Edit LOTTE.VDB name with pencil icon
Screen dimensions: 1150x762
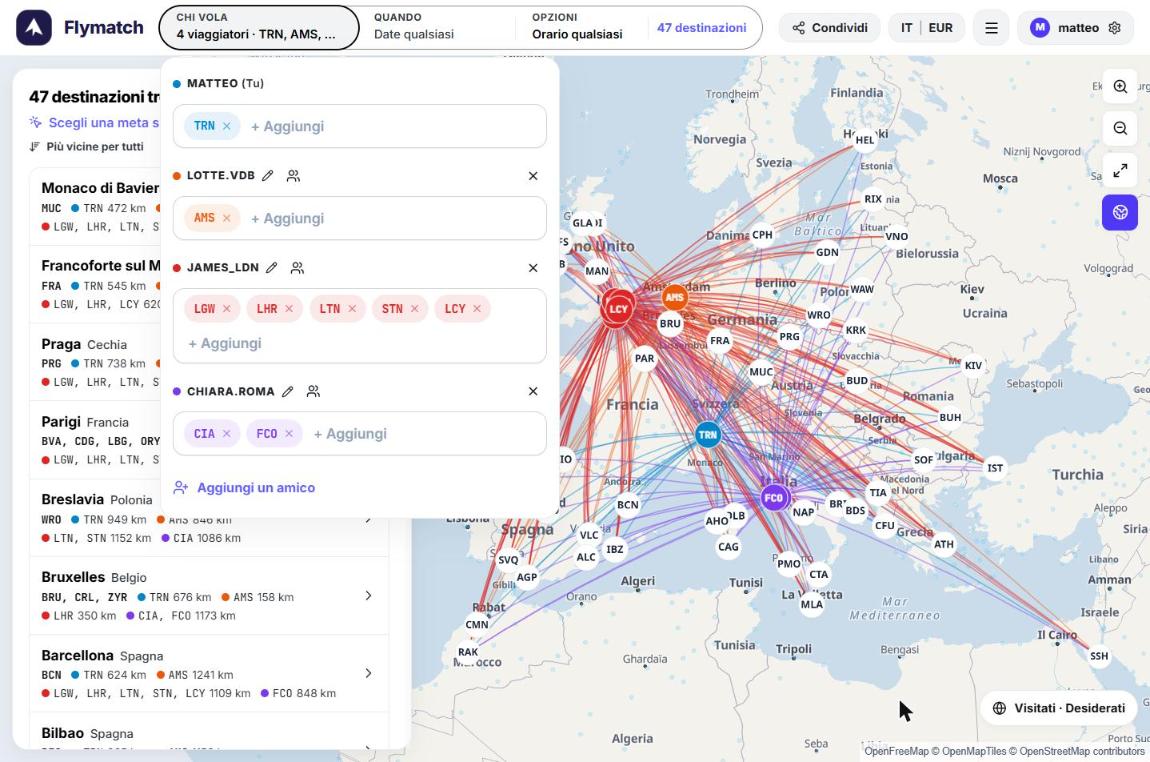click(268, 175)
